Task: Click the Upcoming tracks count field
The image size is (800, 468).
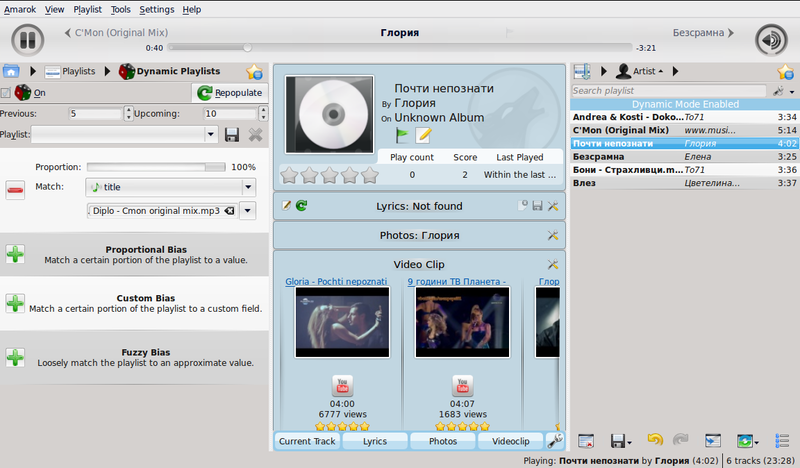Action: [x=230, y=113]
